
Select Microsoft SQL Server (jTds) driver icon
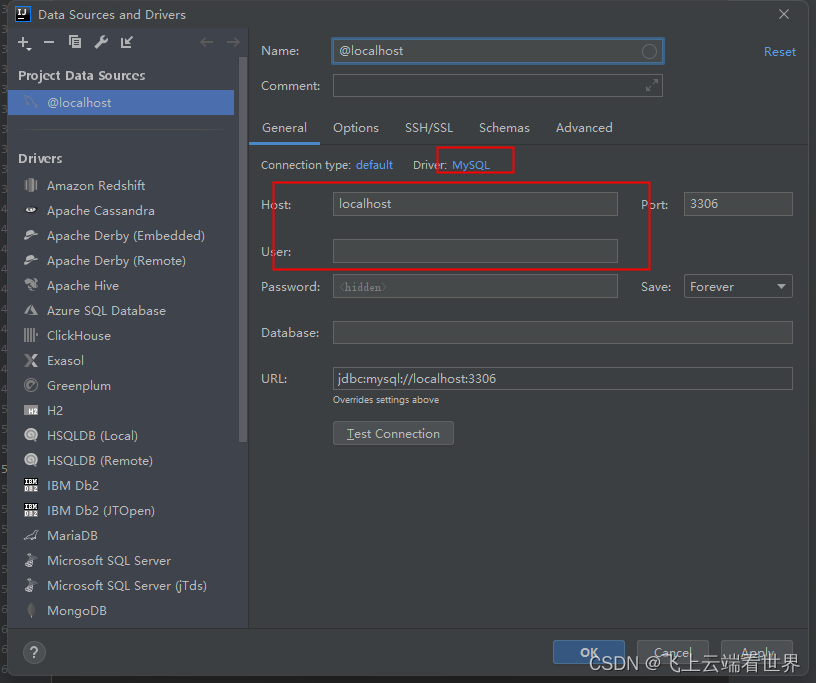[x=31, y=585]
